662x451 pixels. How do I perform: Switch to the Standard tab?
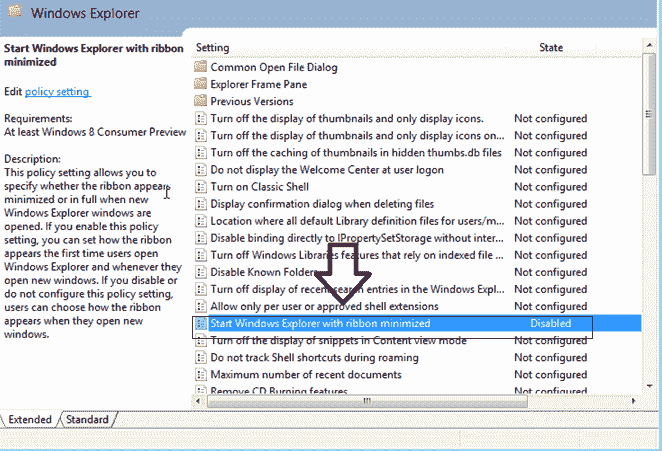(87, 419)
